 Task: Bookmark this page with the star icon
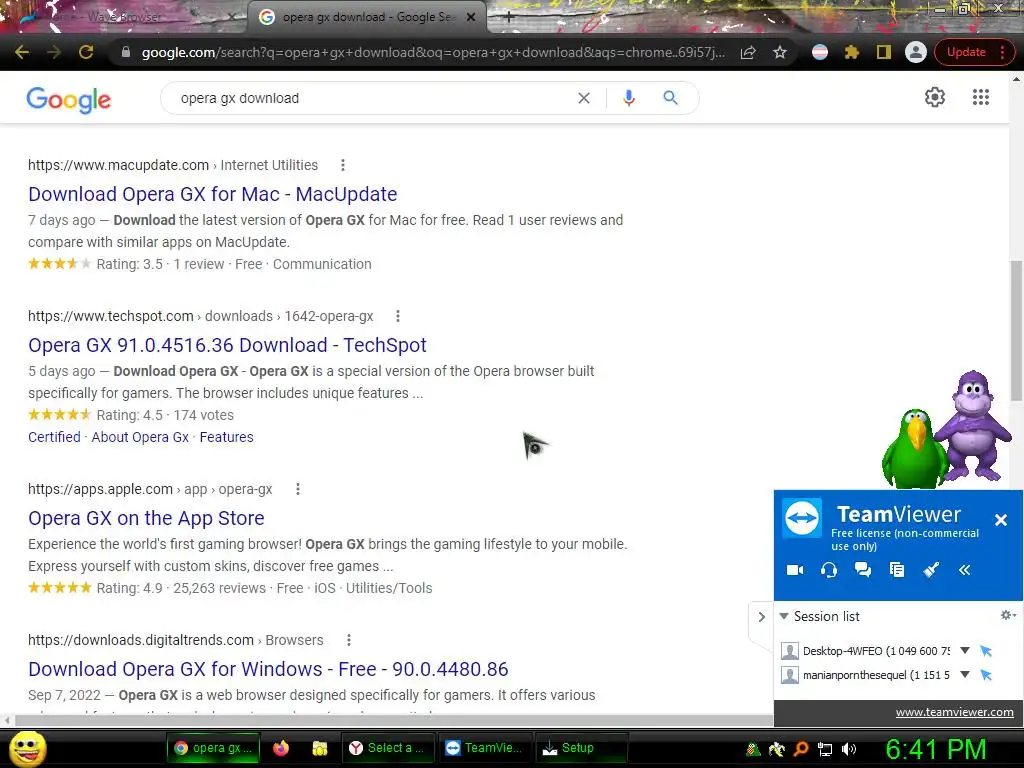780,52
